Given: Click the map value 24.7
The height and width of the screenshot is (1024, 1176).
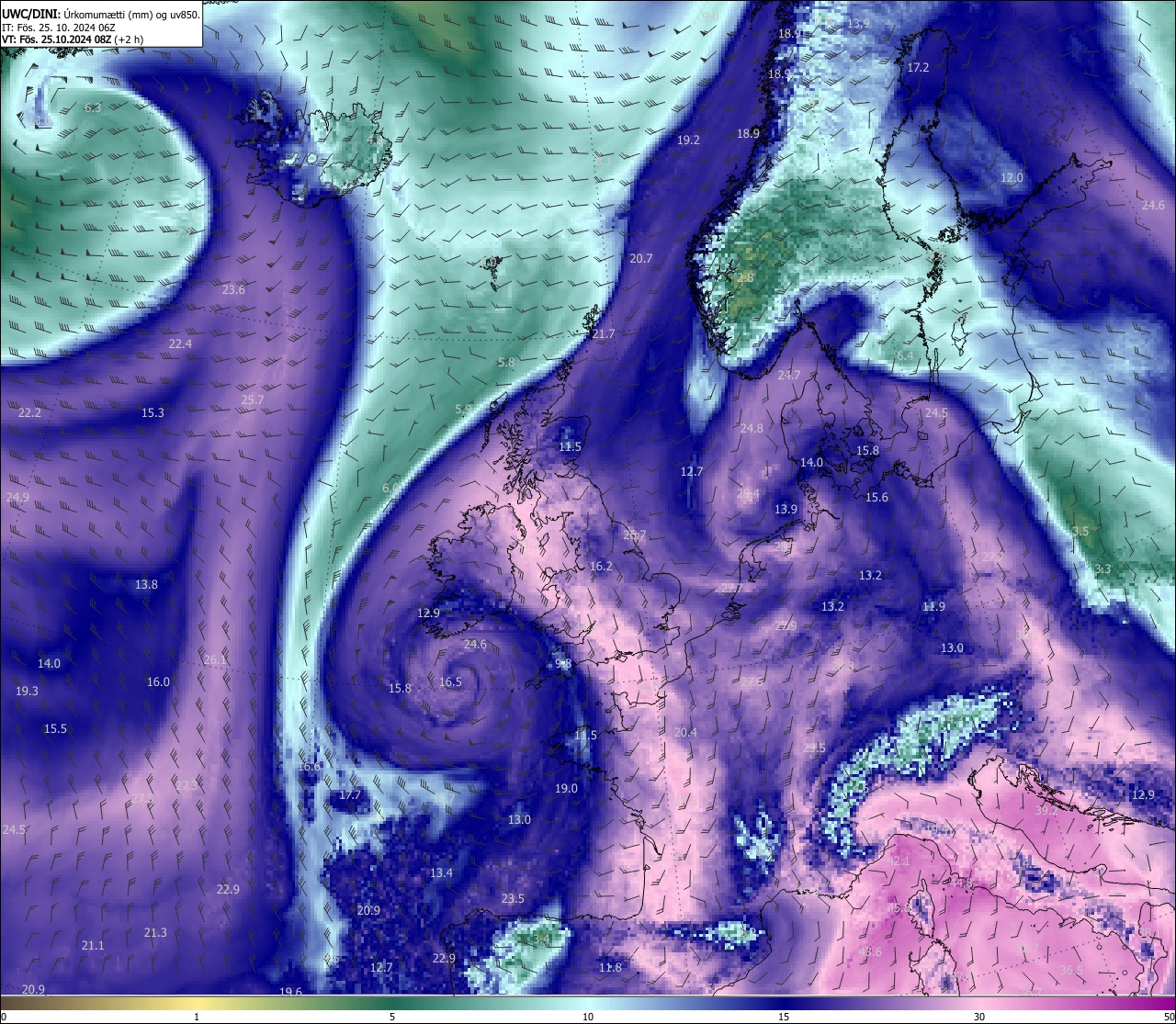Looking at the screenshot, I should (x=788, y=375).
